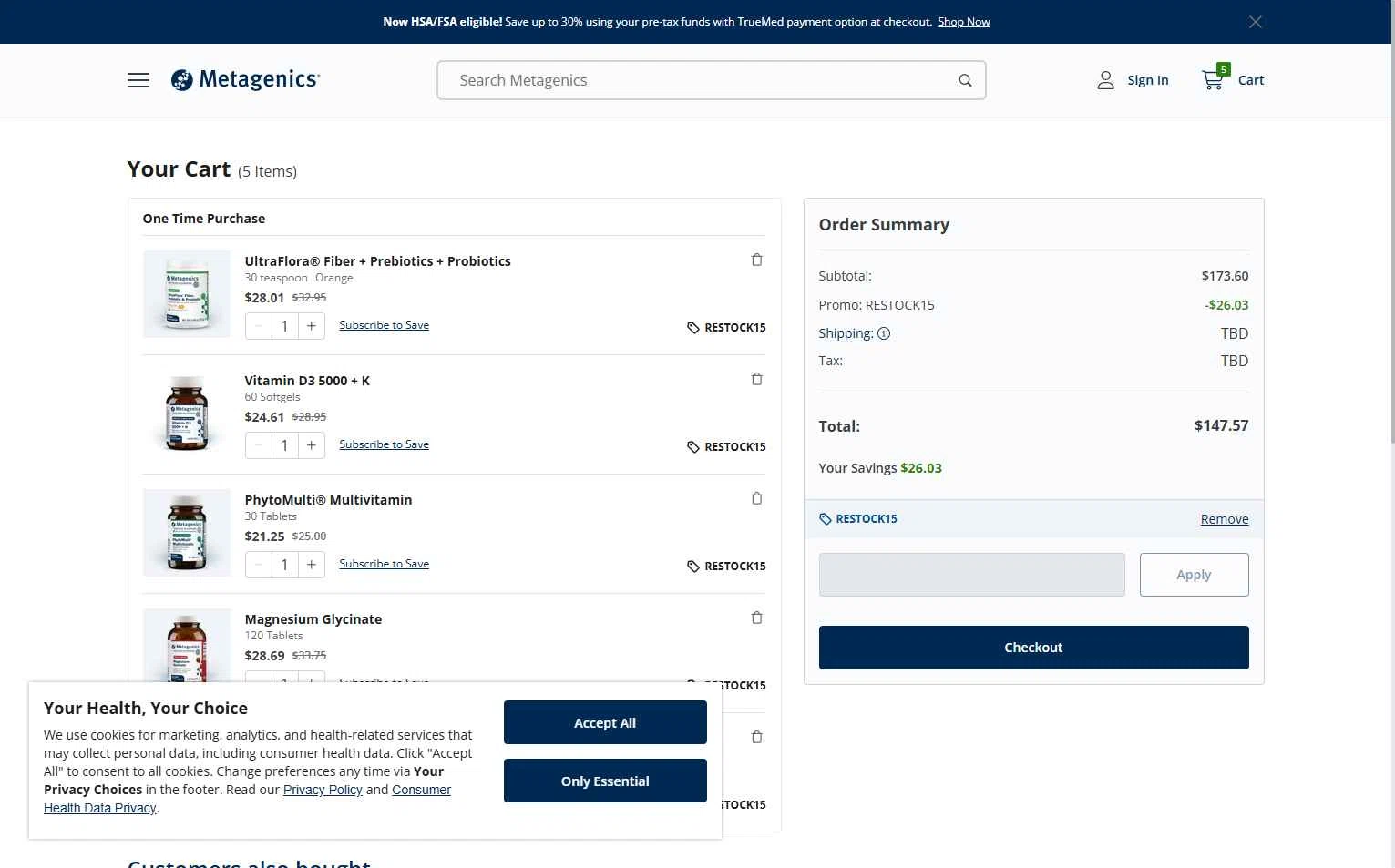This screenshot has height=868, width=1395.
Task: Remove Vitamin D3 5000 + K via trash icon
Action: (x=756, y=379)
